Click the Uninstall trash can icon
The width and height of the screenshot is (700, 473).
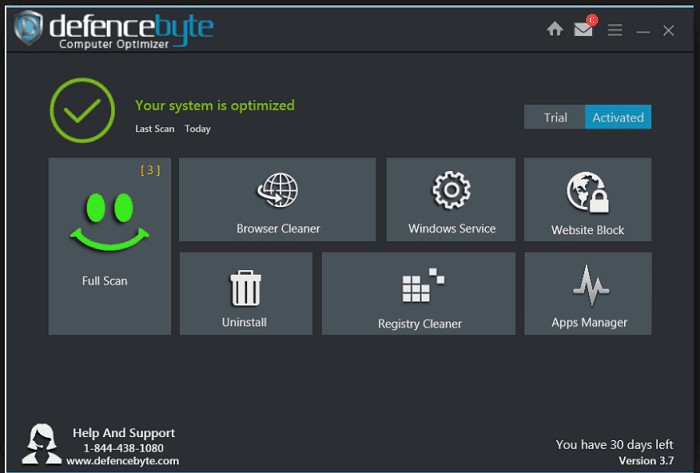(x=246, y=288)
